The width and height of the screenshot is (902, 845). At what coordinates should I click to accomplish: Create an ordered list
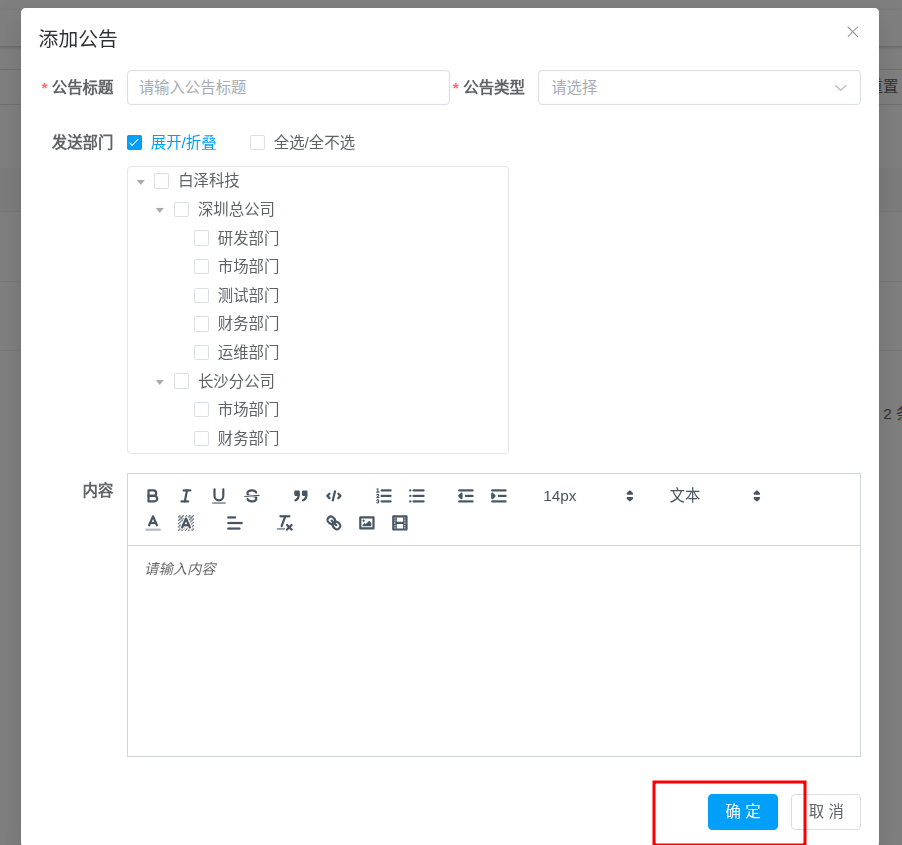[383, 496]
